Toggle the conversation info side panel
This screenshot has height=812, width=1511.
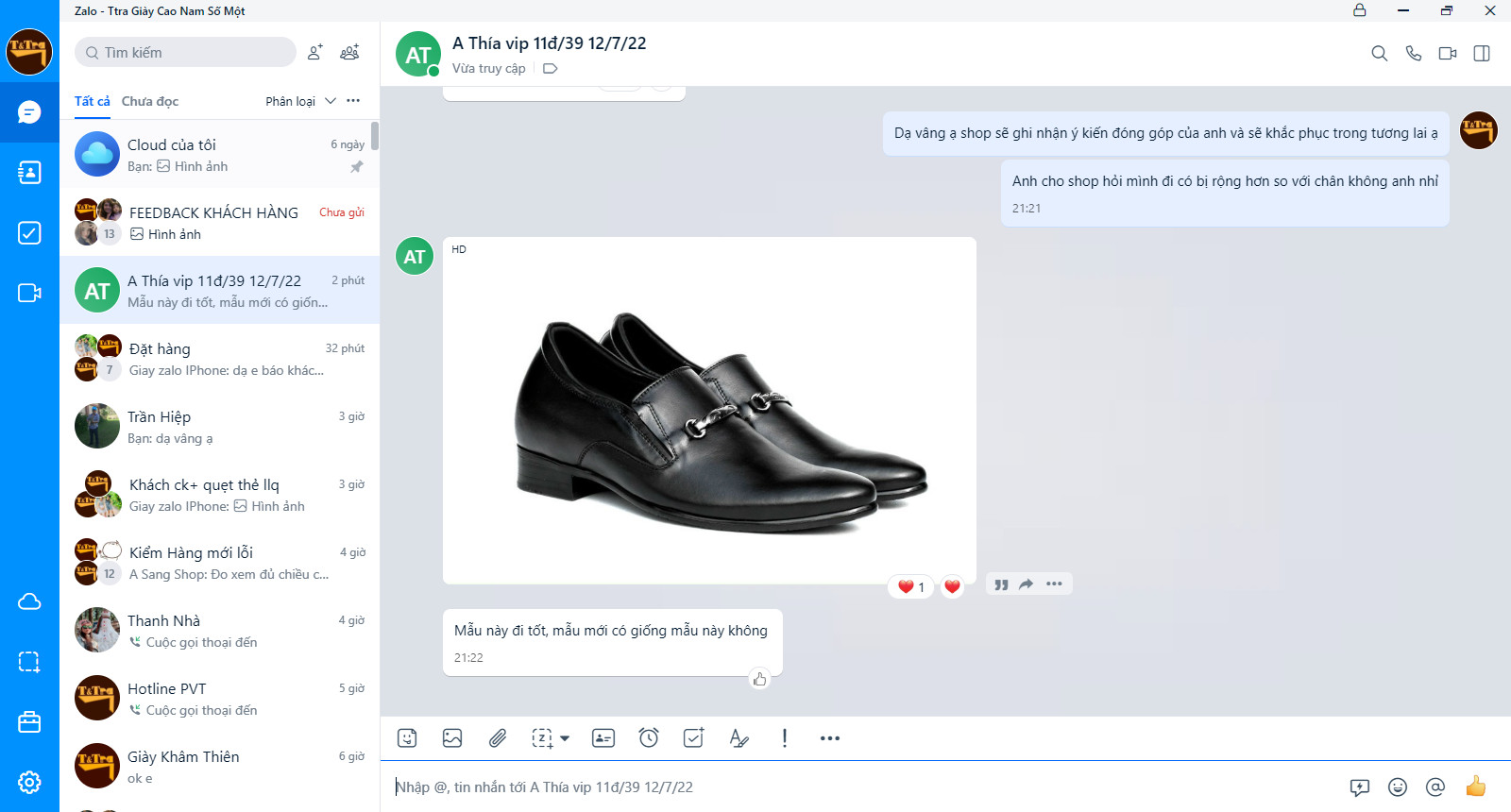pos(1482,54)
